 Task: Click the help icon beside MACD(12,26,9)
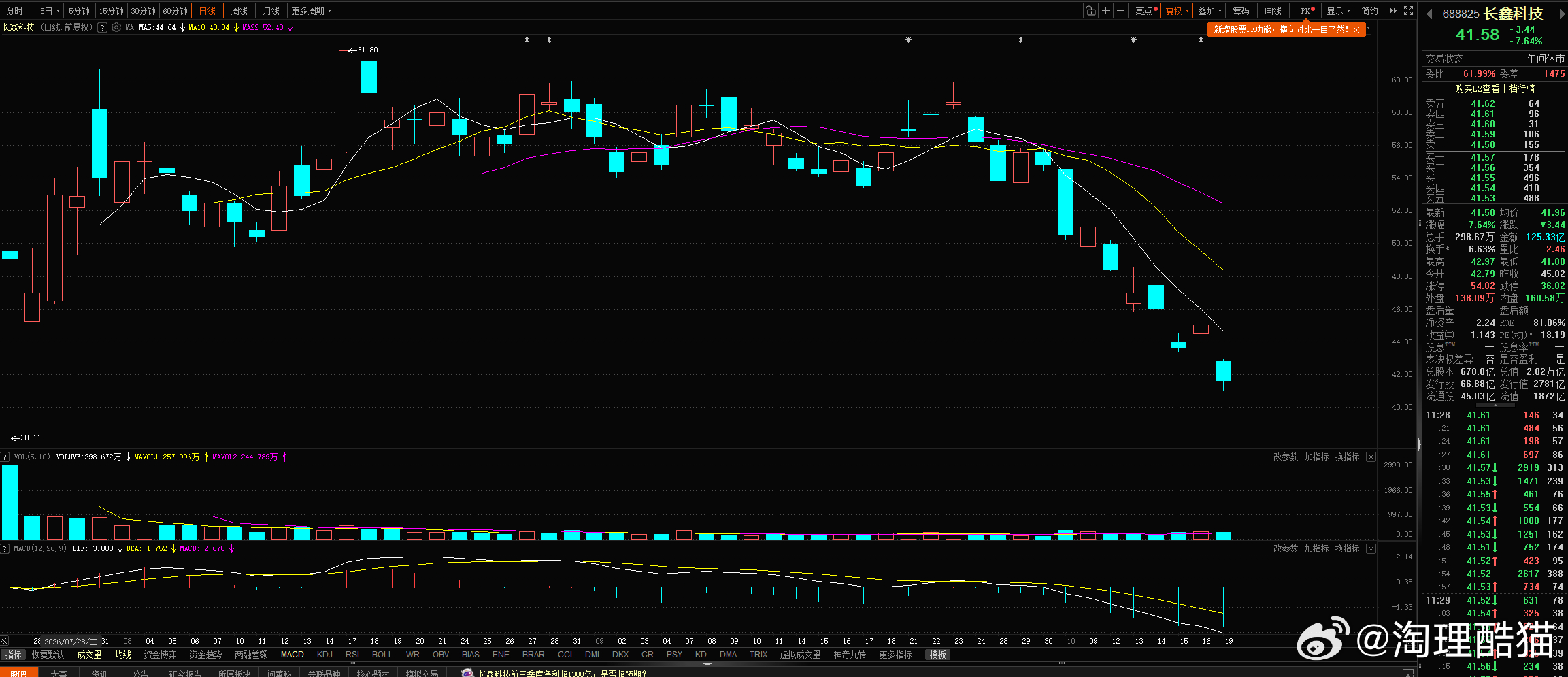(x=5, y=549)
